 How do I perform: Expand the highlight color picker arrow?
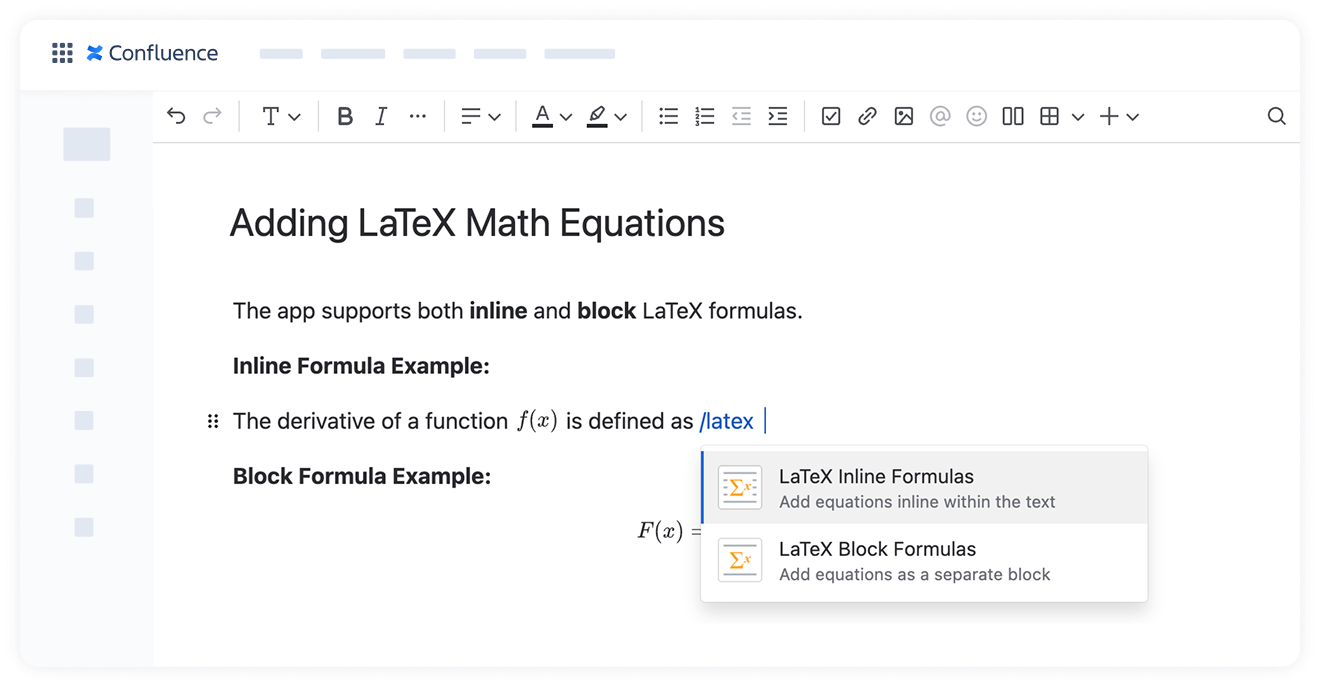coord(620,117)
